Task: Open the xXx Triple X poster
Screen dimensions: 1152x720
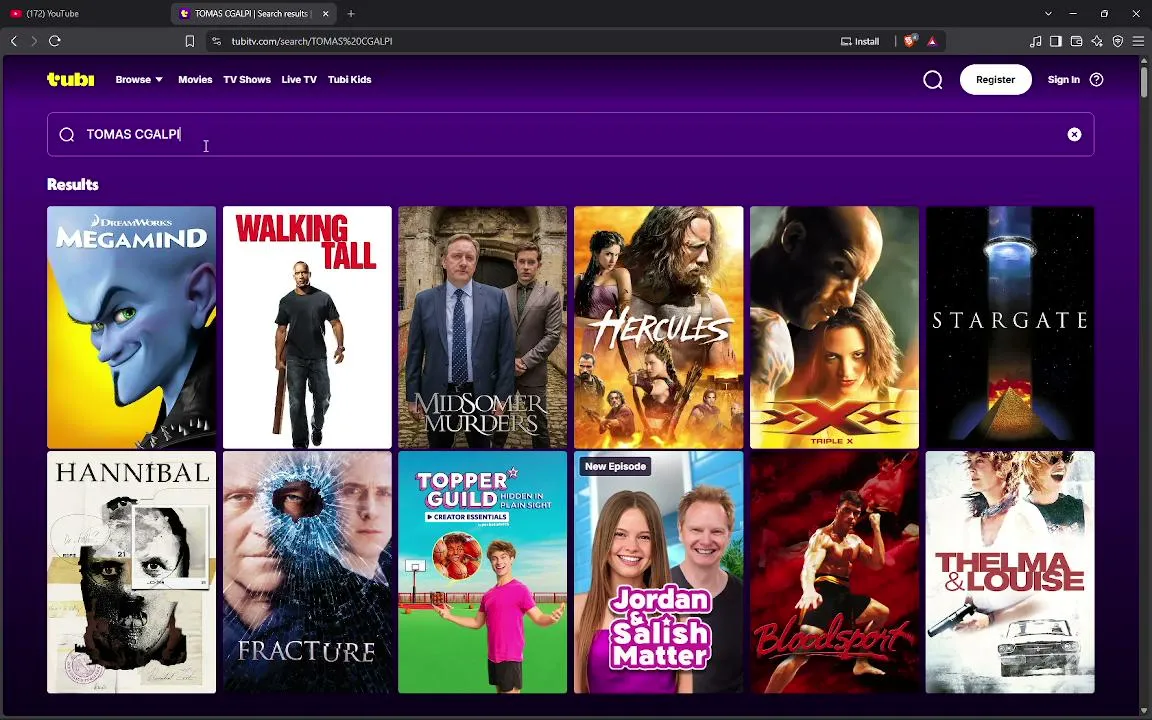Action: click(x=835, y=328)
